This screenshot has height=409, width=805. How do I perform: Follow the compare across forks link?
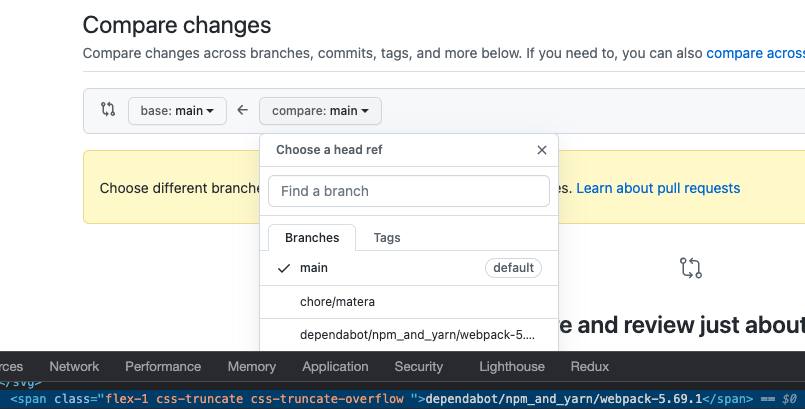pyautogui.click(x=756, y=53)
